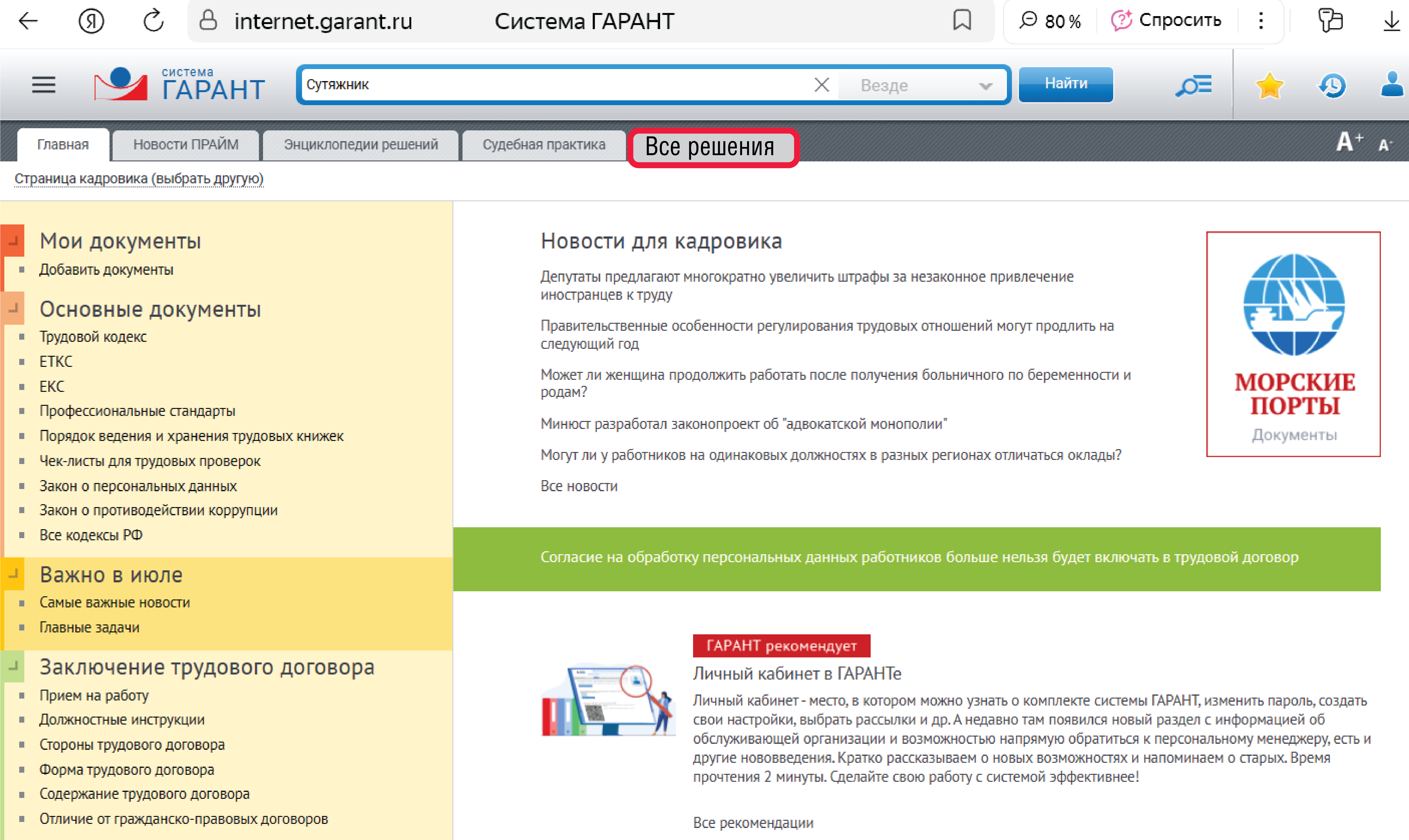Open Должностные инструкции link
The image size is (1409, 840).
pyautogui.click(x=122, y=719)
